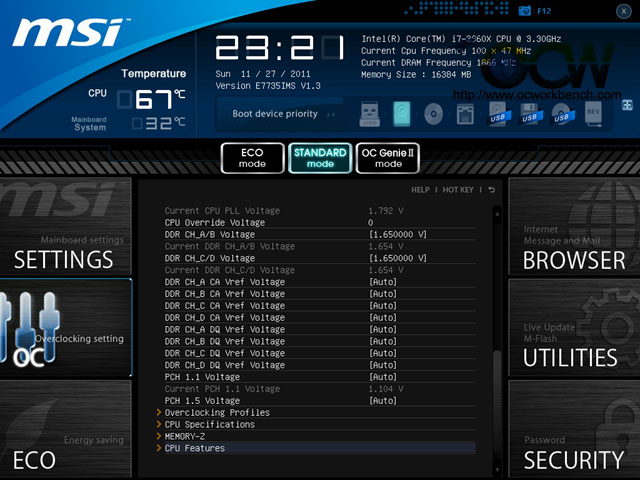Open the BROWSER tile
This screenshot has width=640, height=480.
tap(574, 226)
